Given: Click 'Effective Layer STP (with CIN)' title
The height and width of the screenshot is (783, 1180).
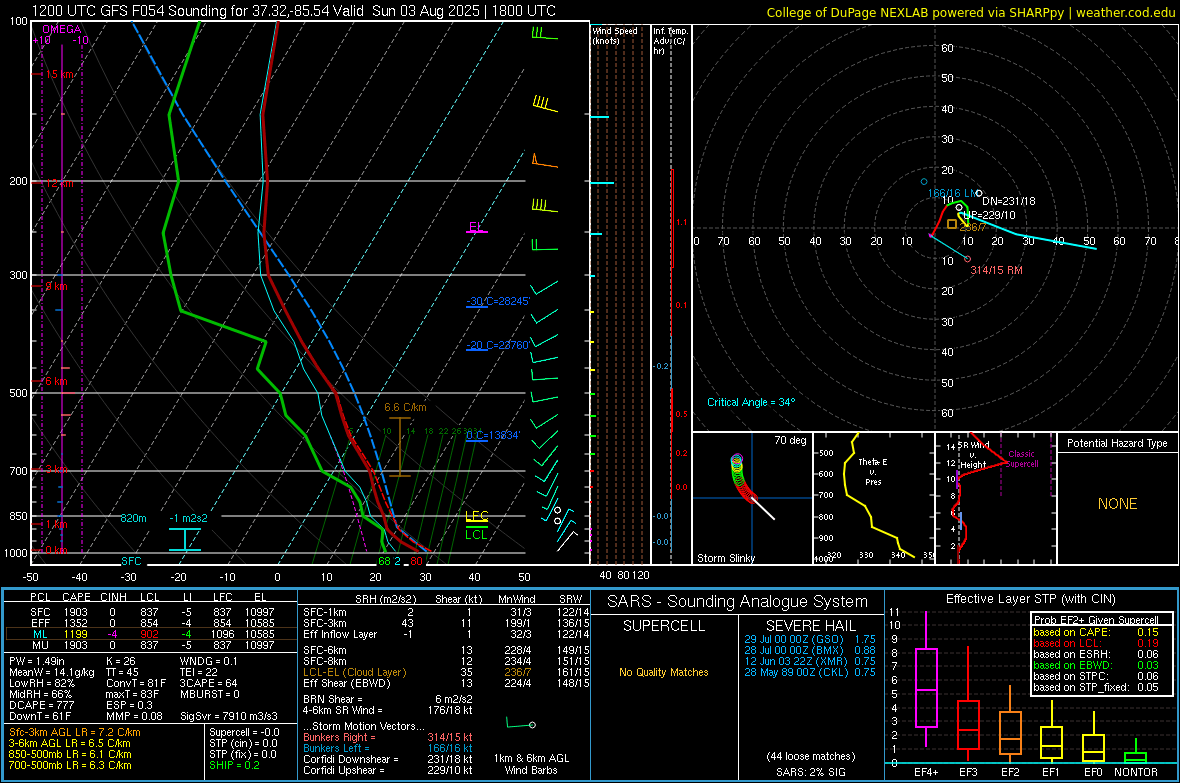Looking at the screenshot, I should pyautogui.click(x=1030, y=599).
